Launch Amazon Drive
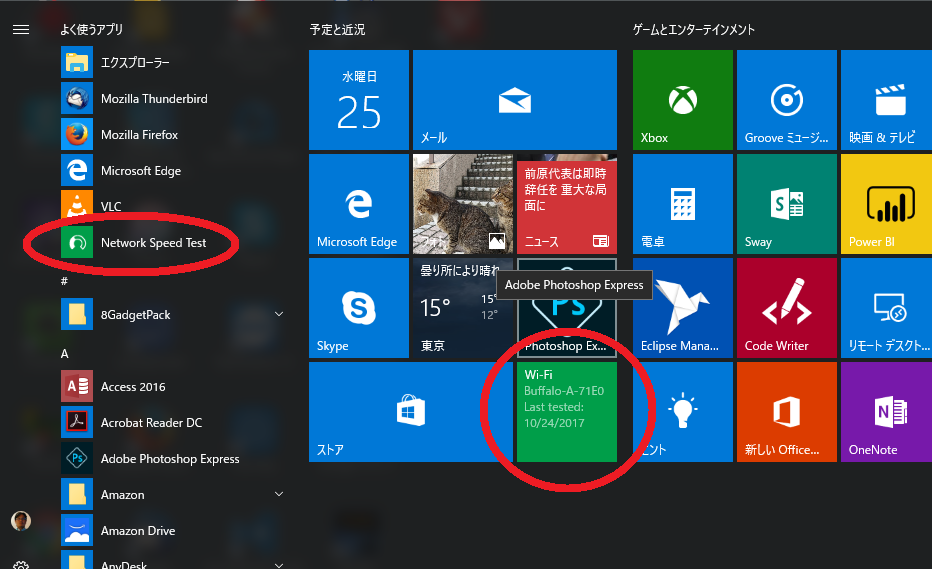The width and height of the screenshot is (932, 569). coord(174,530)
